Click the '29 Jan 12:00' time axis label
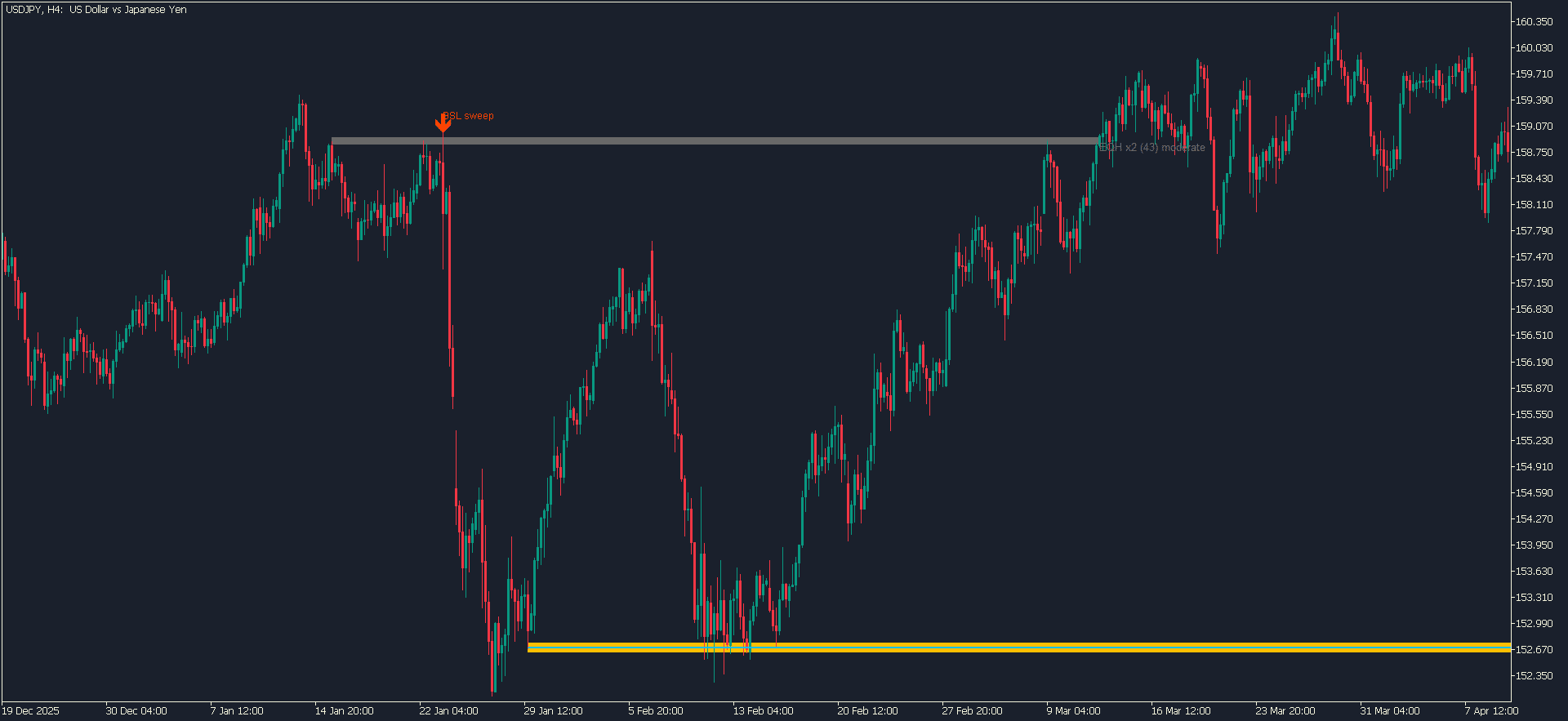The width and height of the screenshot is (1568, 721). click(553, 711)
